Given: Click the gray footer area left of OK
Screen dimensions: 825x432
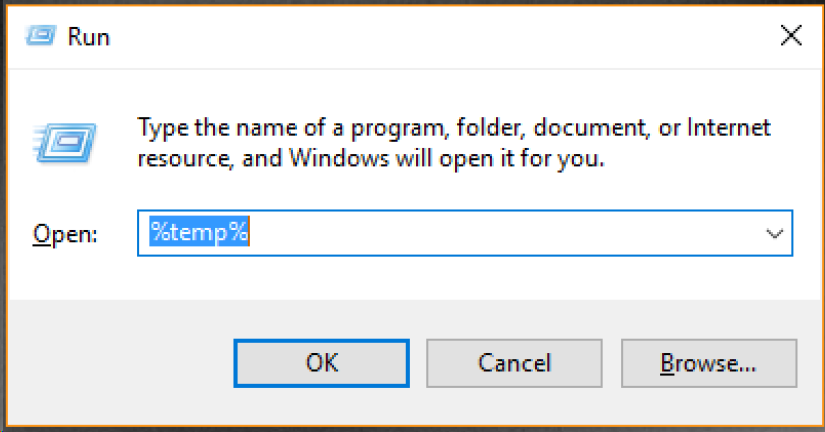Looking at the screenshot, I should tap(121, 363).
